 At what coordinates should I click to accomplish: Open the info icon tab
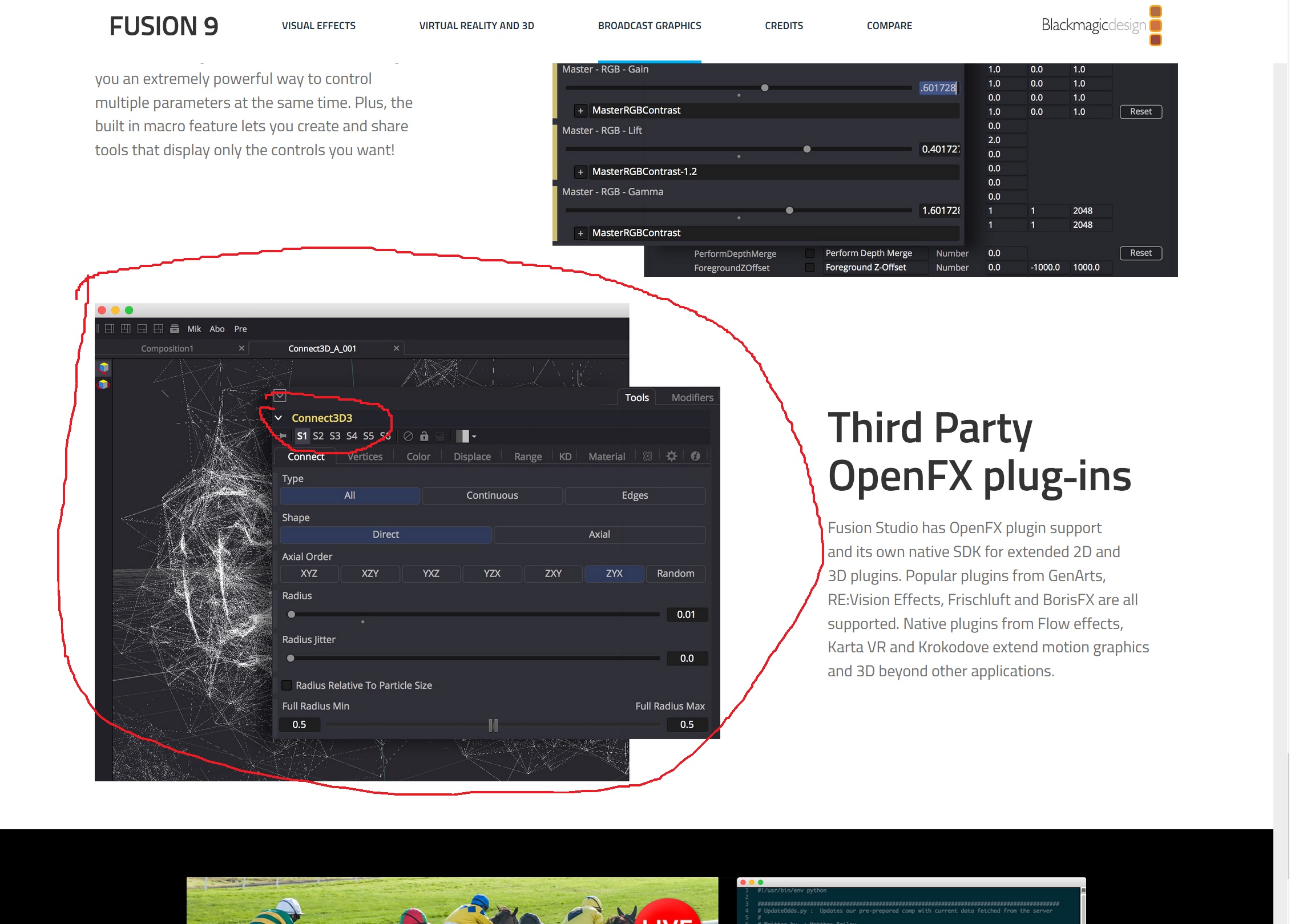pyautogui.click(x=695, y=457)
